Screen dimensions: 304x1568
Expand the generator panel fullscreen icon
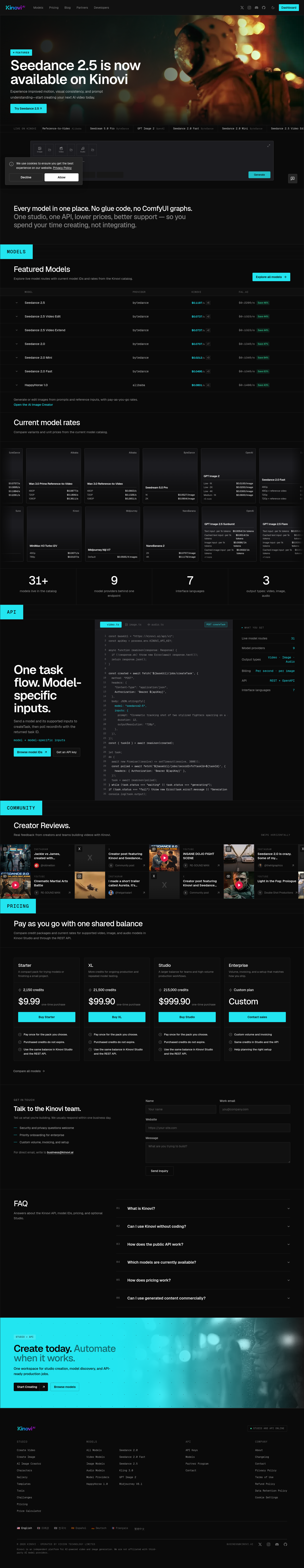269,145
